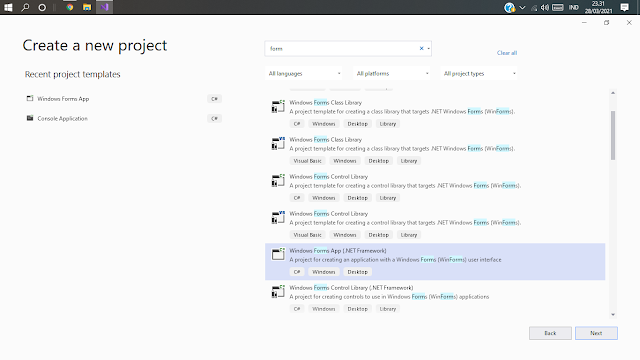Image resolution: width=640 pixels, height=360 pixels.
Task: Click the Next button
Action: click(x=596, y=333)
